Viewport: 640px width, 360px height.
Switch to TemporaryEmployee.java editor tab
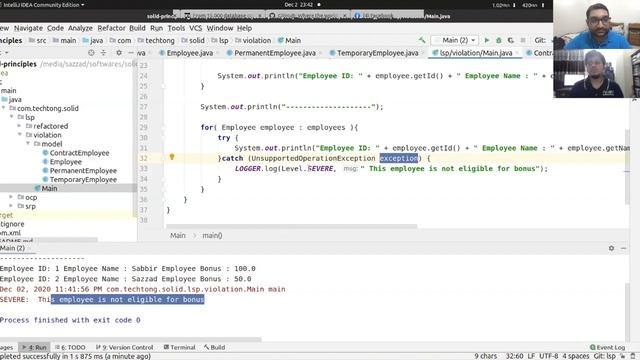point(377,53)
